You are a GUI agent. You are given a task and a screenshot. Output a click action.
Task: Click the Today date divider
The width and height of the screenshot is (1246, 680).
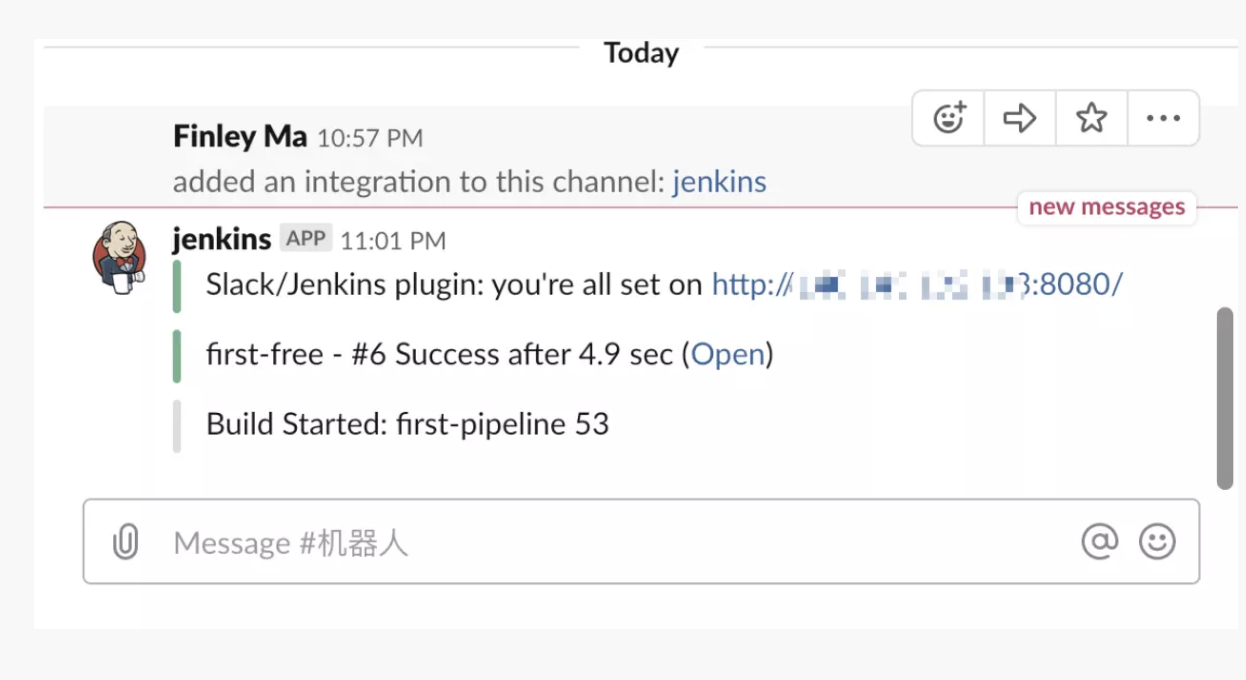641,53
